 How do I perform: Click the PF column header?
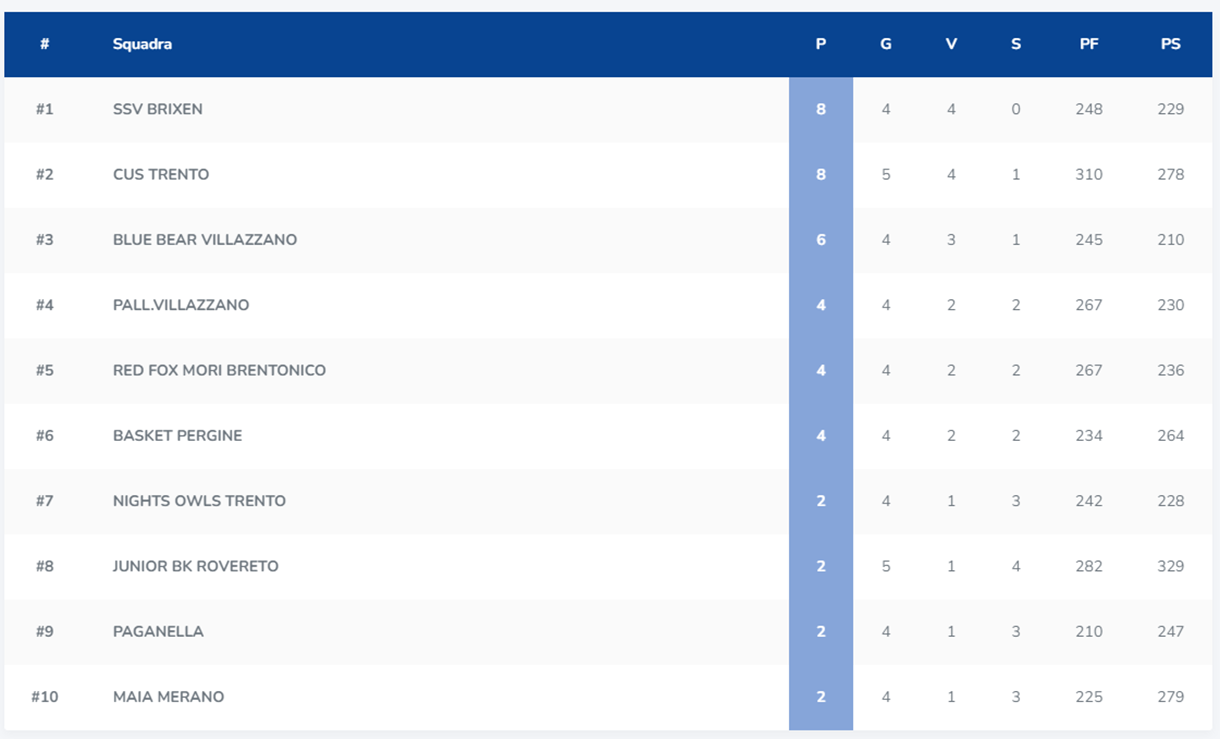pyautogui.click(x=1089, y=44)
